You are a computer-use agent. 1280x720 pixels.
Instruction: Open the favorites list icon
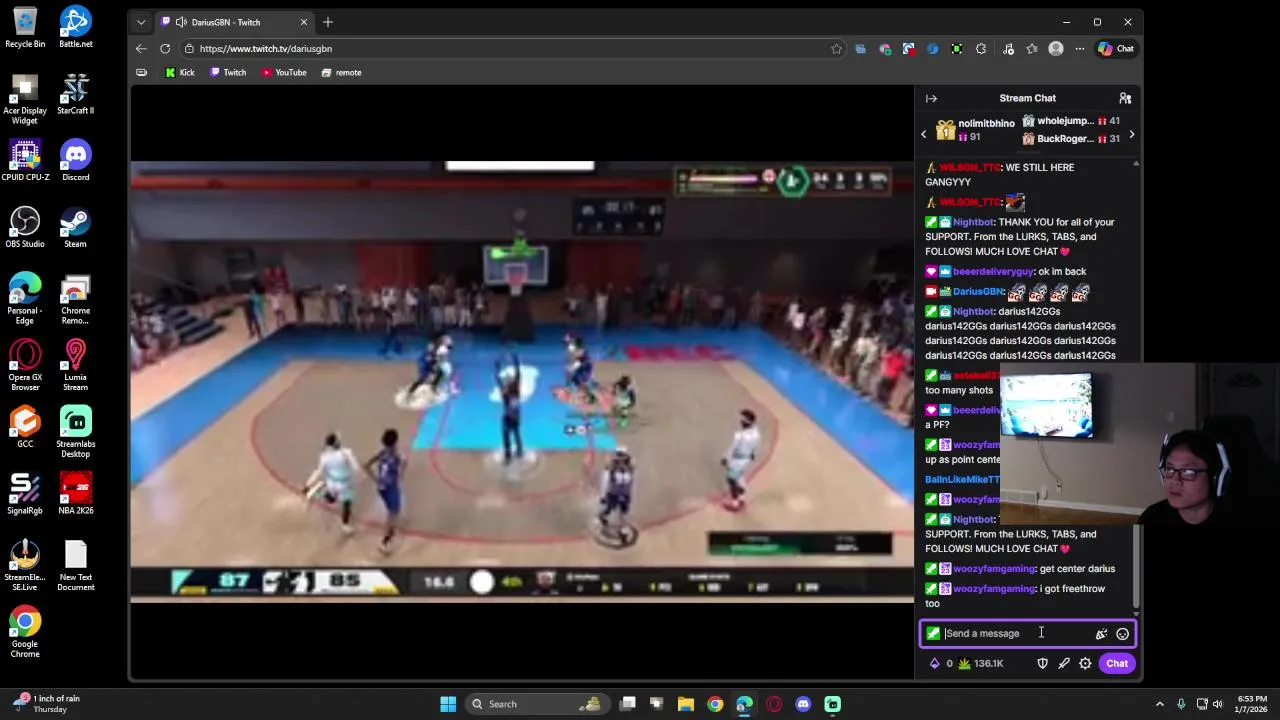1032,48
